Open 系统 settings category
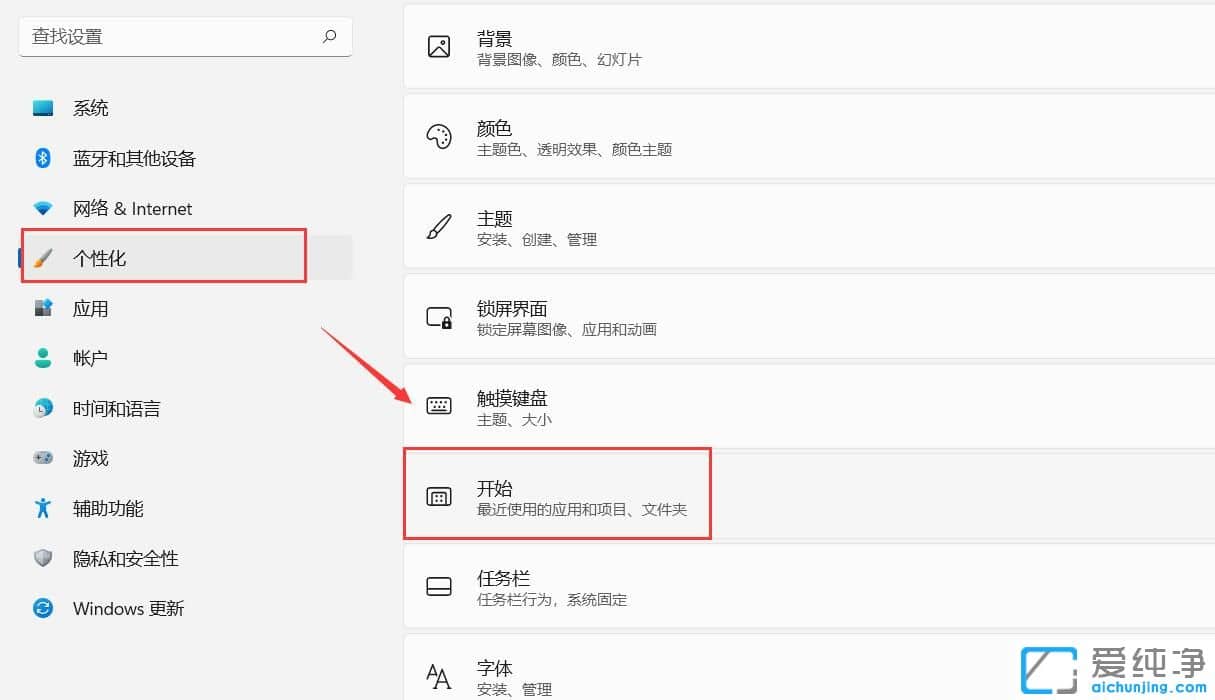The width and height of the screenshot is (1215, 700). [186, 108]
